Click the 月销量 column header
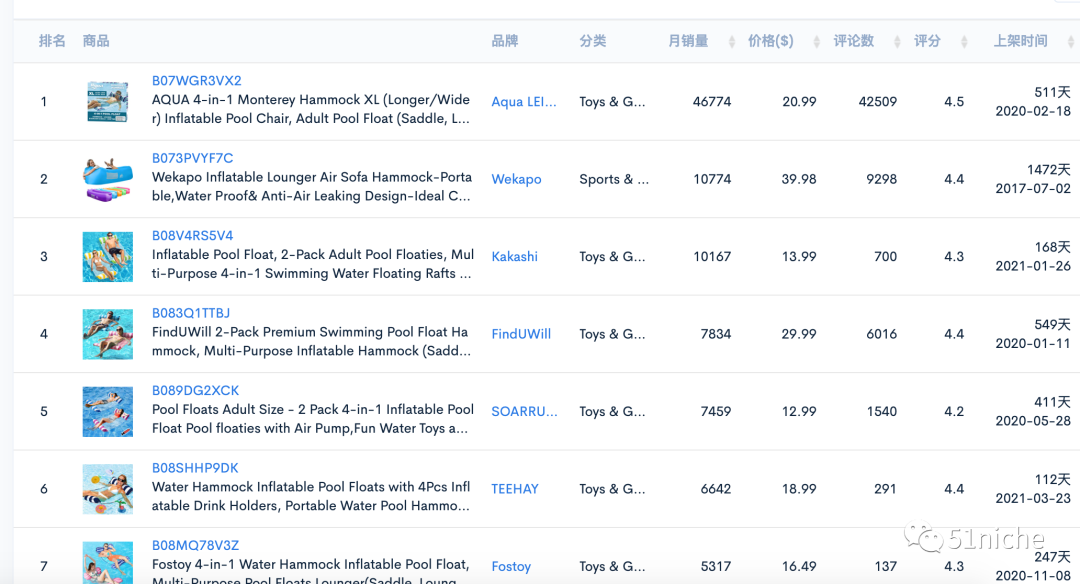The height and width of the screenshot is (584, 1080). click(x=688, y=41)
